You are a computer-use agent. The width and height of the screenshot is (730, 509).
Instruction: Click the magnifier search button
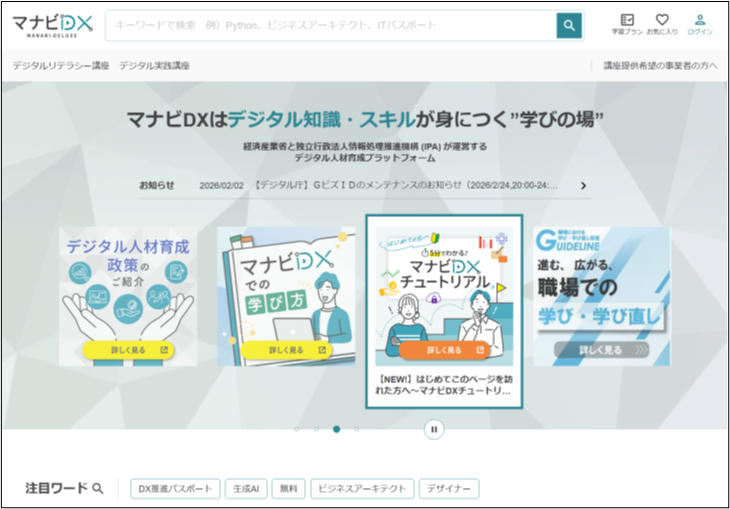point(569,26)
